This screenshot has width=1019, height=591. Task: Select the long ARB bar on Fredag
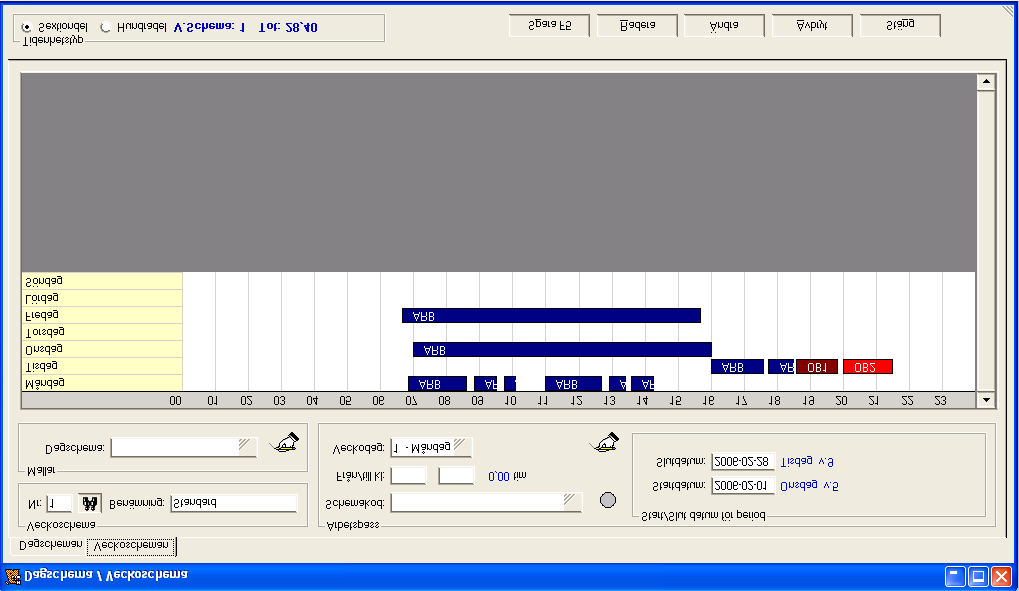[x=551, y=316]
